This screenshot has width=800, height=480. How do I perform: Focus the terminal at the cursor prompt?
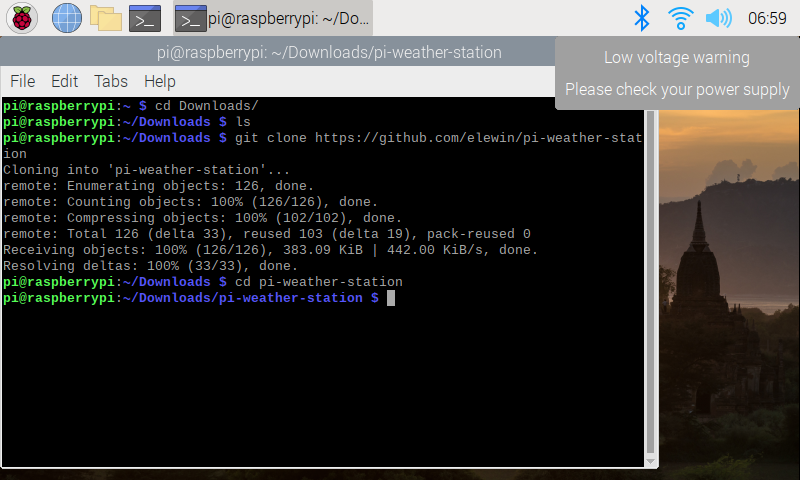tap(391, 298)
